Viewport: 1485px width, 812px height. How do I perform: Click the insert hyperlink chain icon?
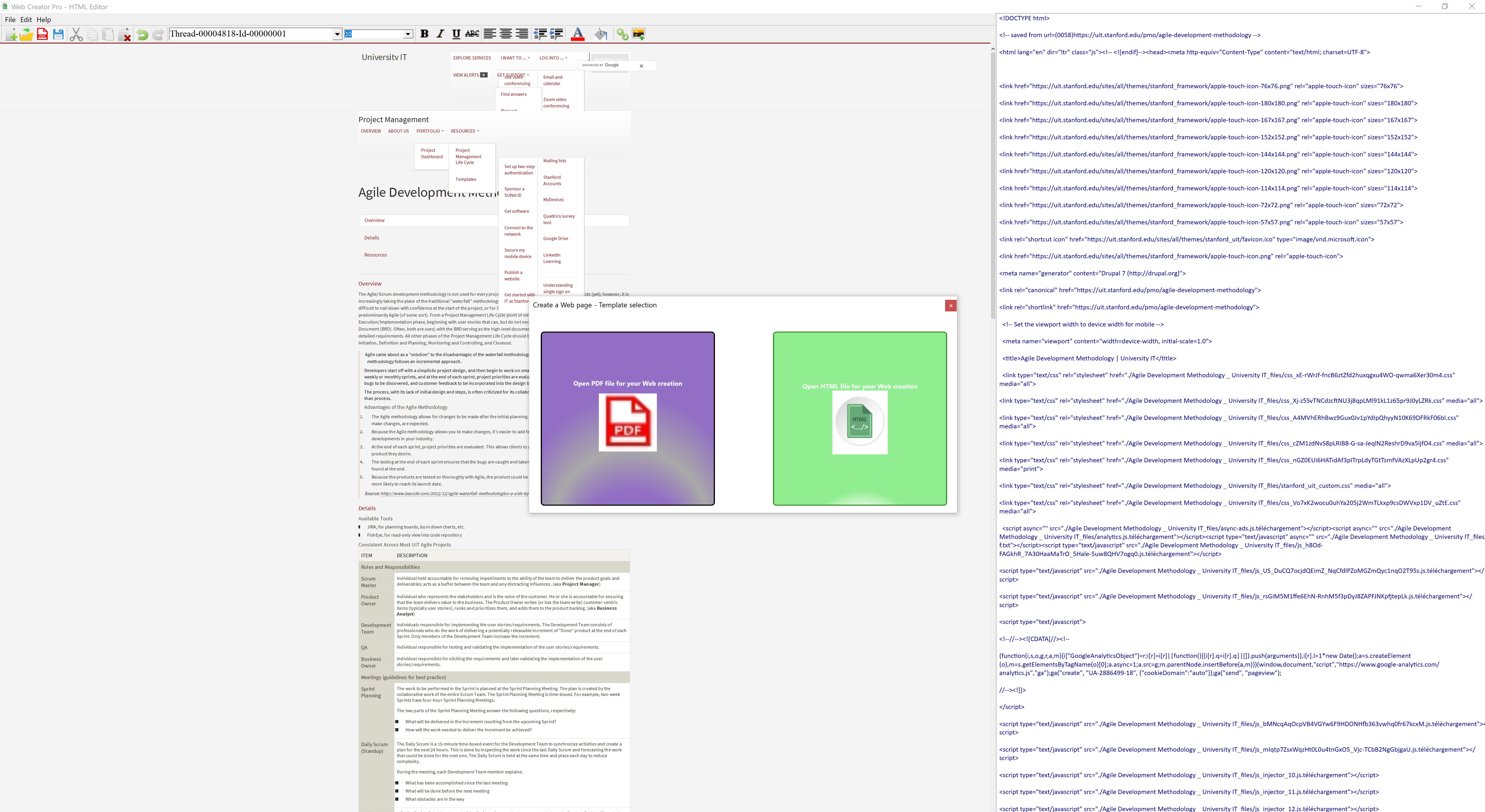point(622,35)
